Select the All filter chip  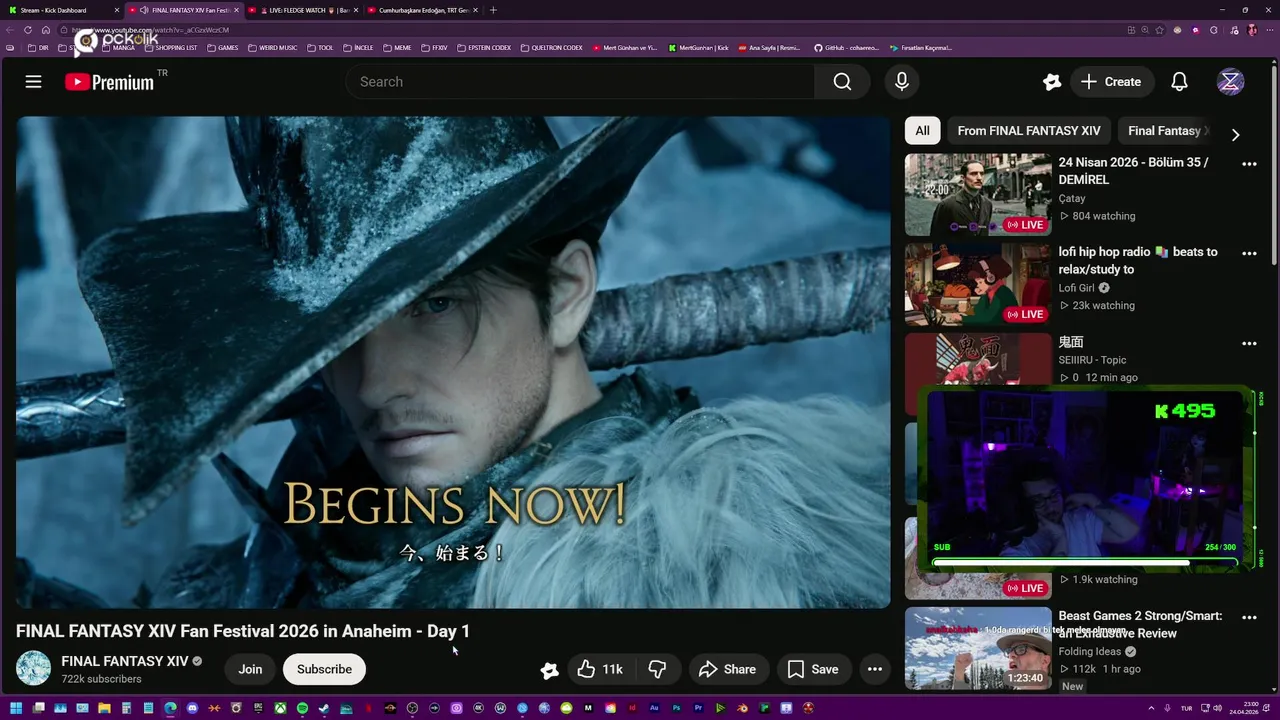922,131
